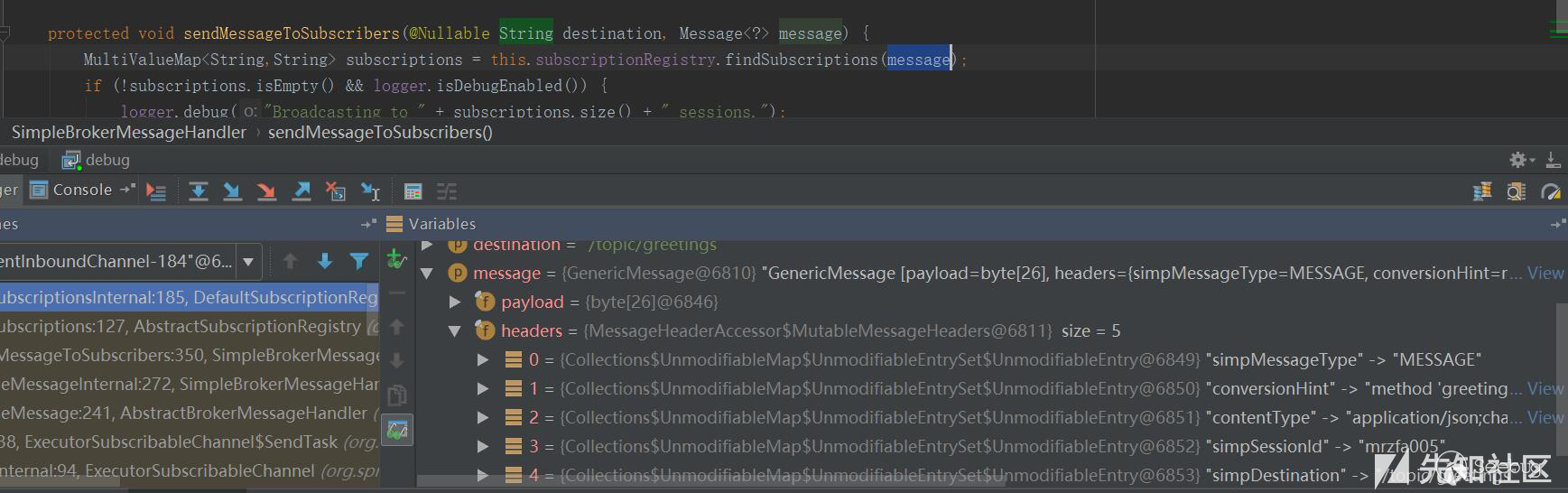
Task: Add a new watch with the plus-glasses icon
Action: coord(396,260)
